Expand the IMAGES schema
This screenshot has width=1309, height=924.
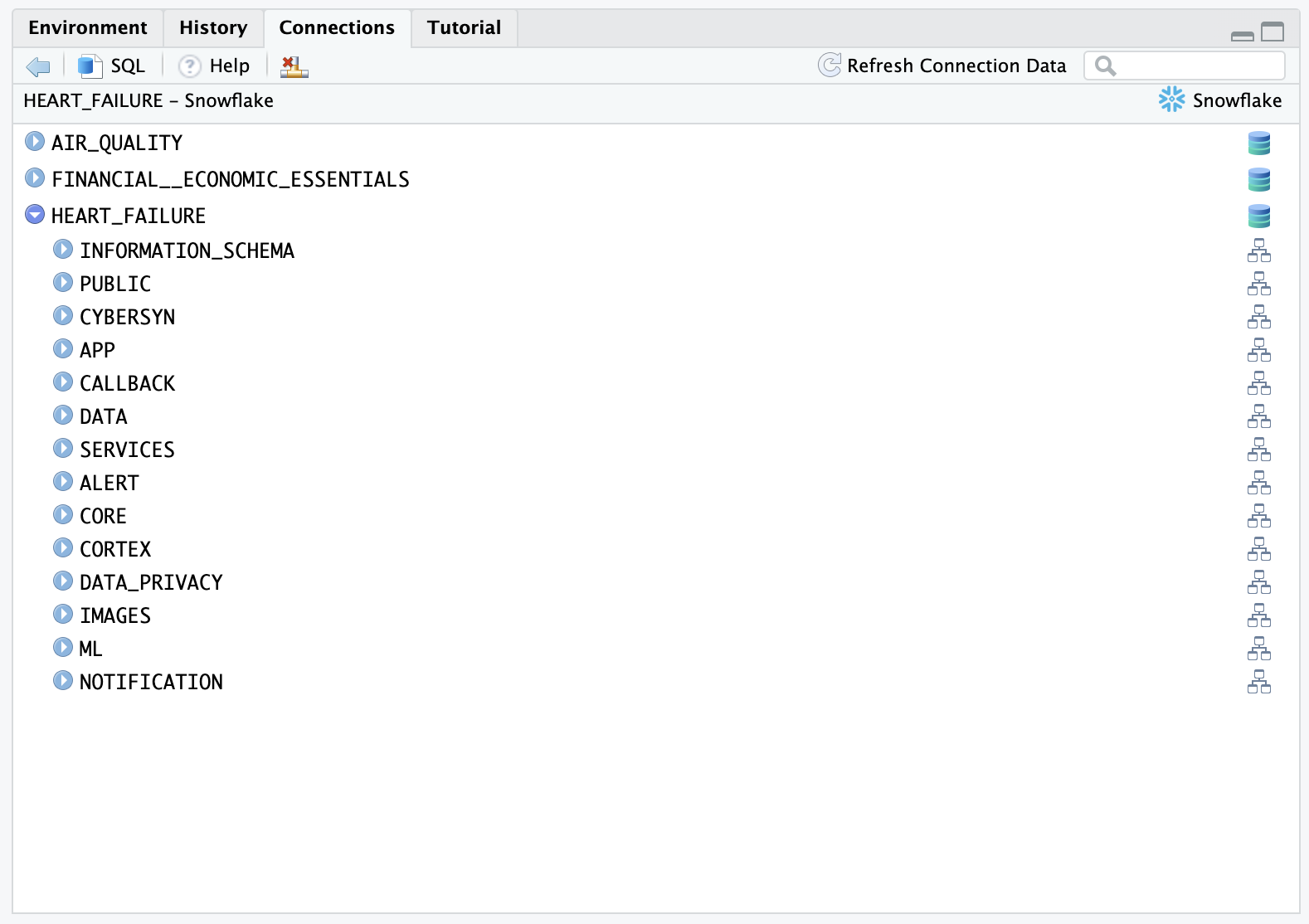pyautogui.click(x=63, y=614)
